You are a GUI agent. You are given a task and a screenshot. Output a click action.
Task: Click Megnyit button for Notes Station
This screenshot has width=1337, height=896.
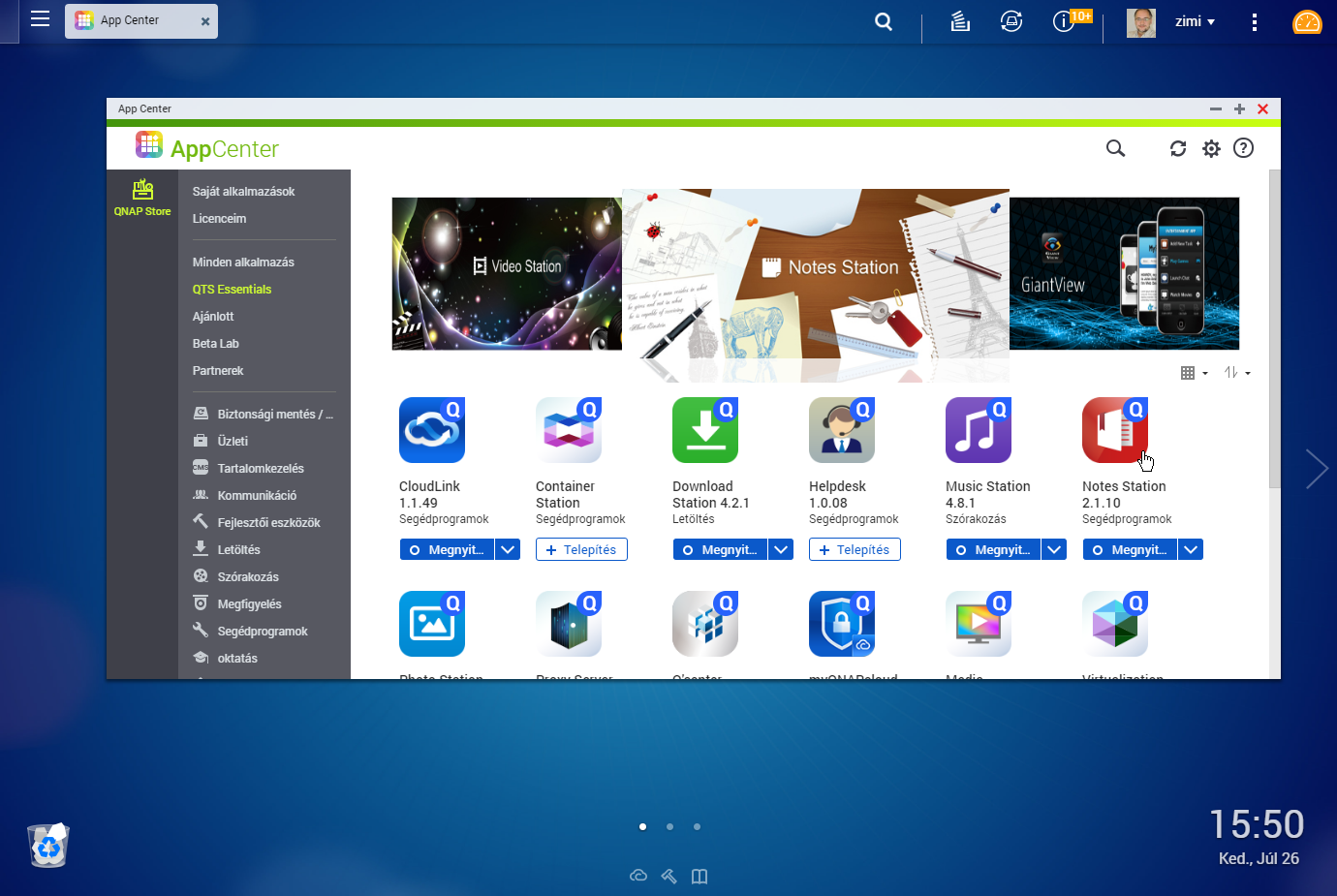coord(1131,549)
